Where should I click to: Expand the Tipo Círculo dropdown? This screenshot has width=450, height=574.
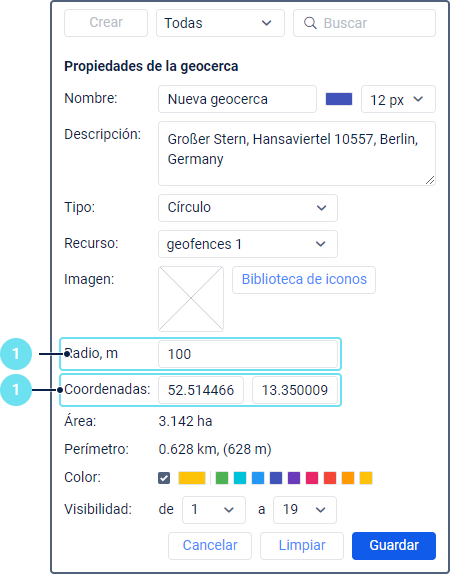[248, 208]
